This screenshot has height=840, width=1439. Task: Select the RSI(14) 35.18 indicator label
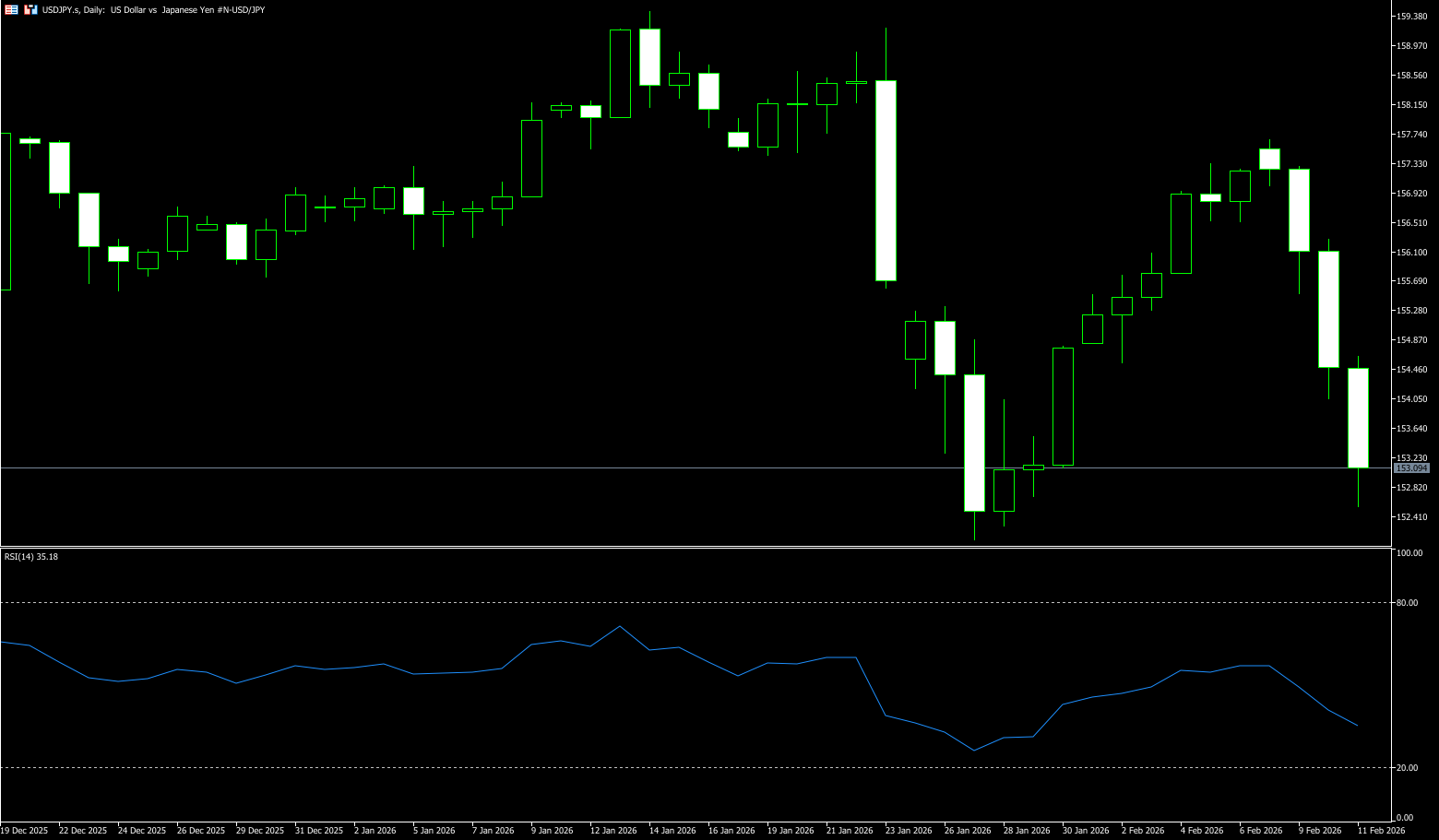pos(31,557)
